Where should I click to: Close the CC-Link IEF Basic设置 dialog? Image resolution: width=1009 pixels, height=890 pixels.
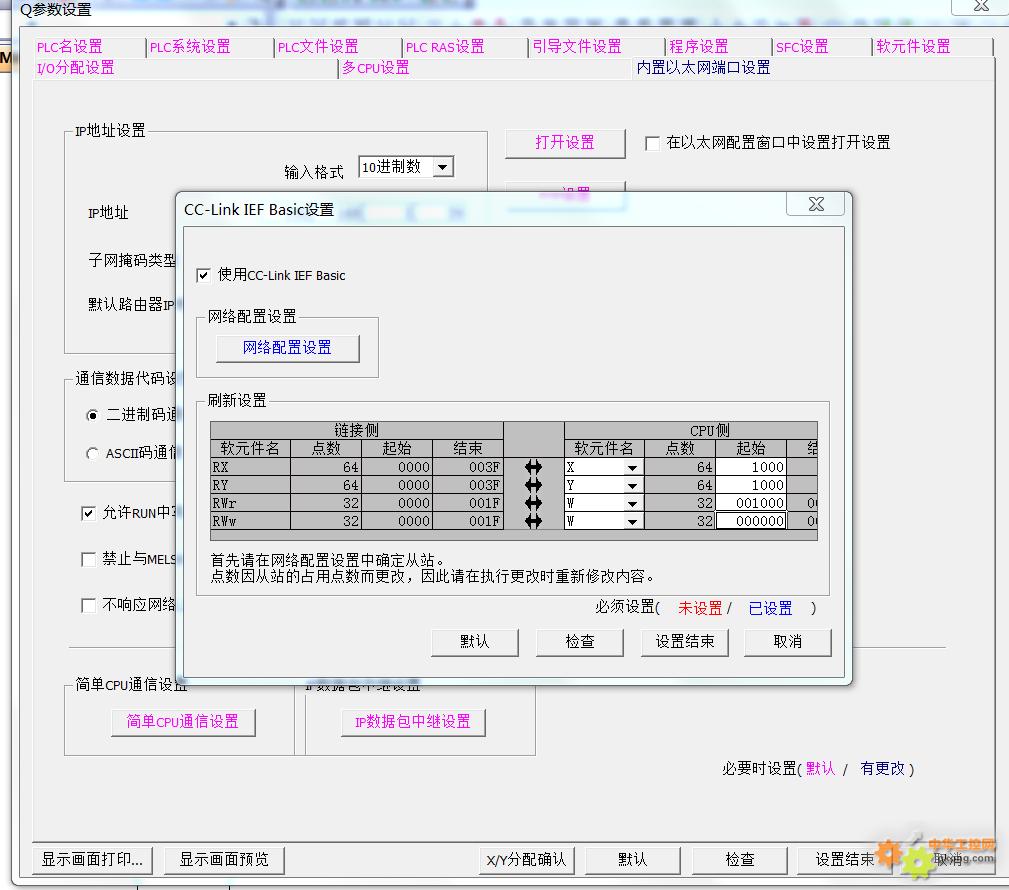pyautogui.click(x=816, y=204)
